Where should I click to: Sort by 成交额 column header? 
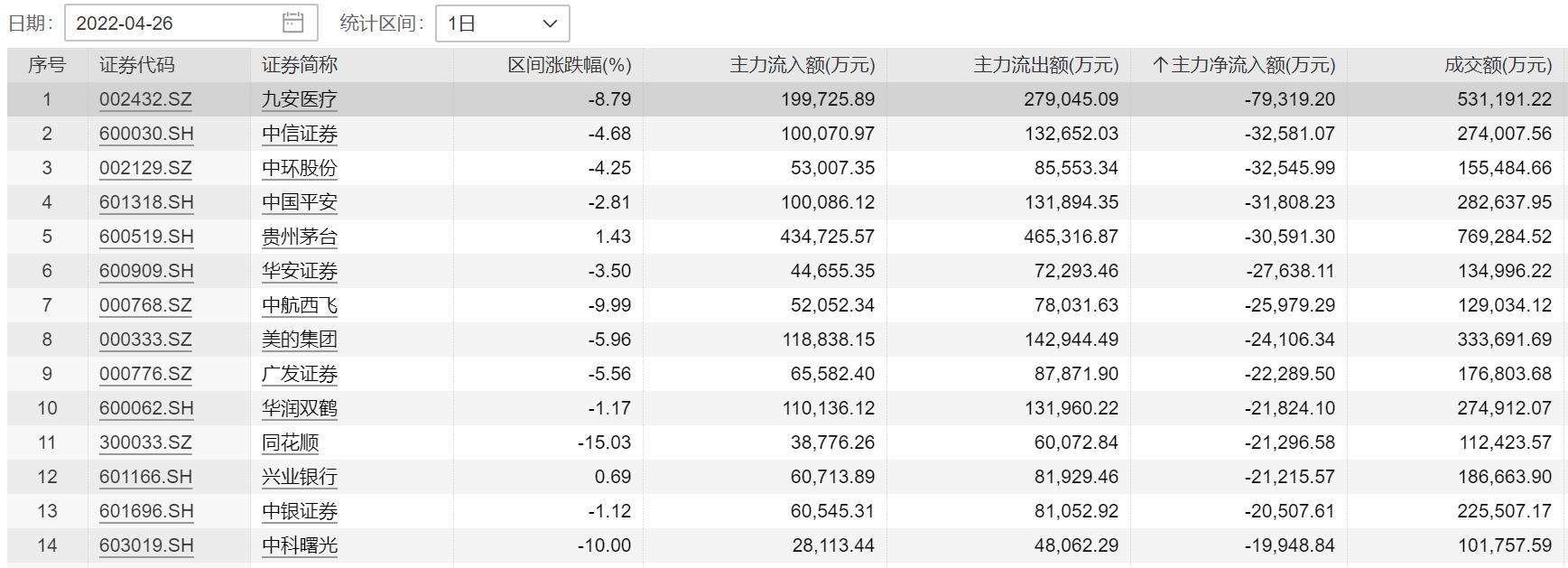(1498, 65)
